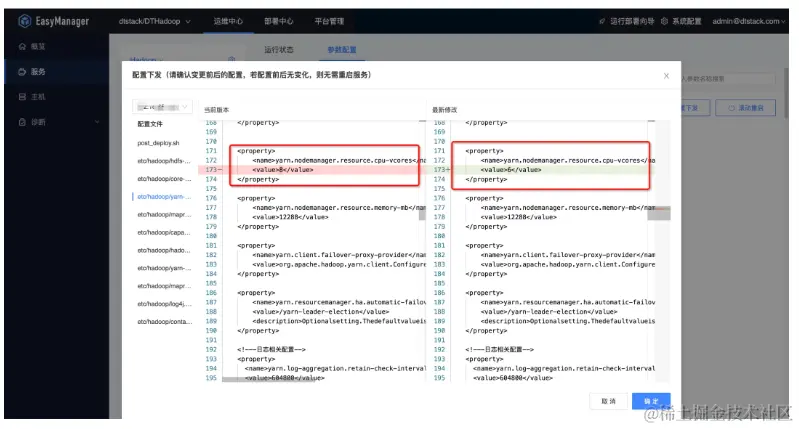The width and height of the screenshot is (799, 429).
Task: Click 12288 value line in 当前版本 pane
Action: [x=290, y=217]
